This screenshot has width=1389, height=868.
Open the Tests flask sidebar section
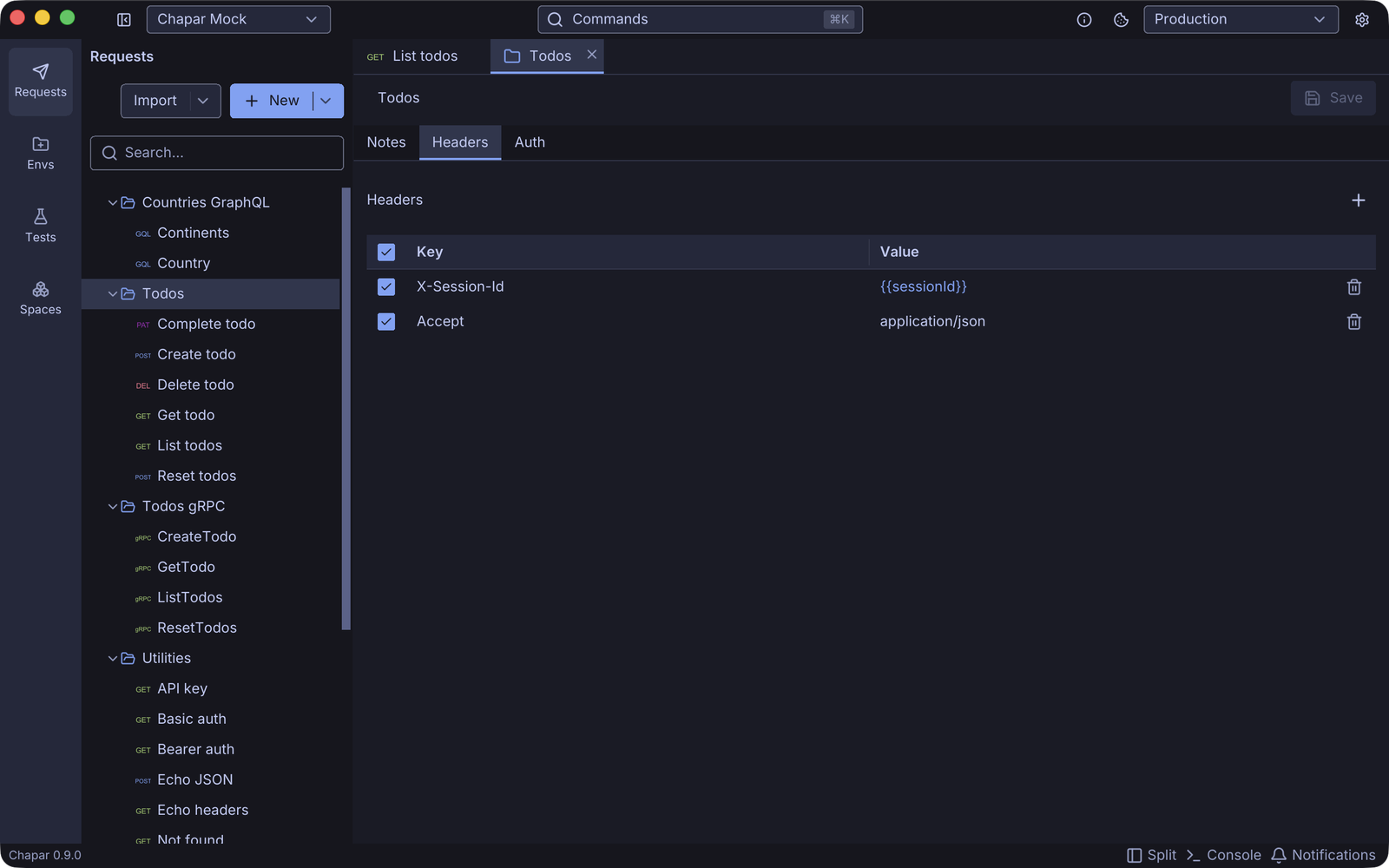pyautogui.click(x=41, y=226)
